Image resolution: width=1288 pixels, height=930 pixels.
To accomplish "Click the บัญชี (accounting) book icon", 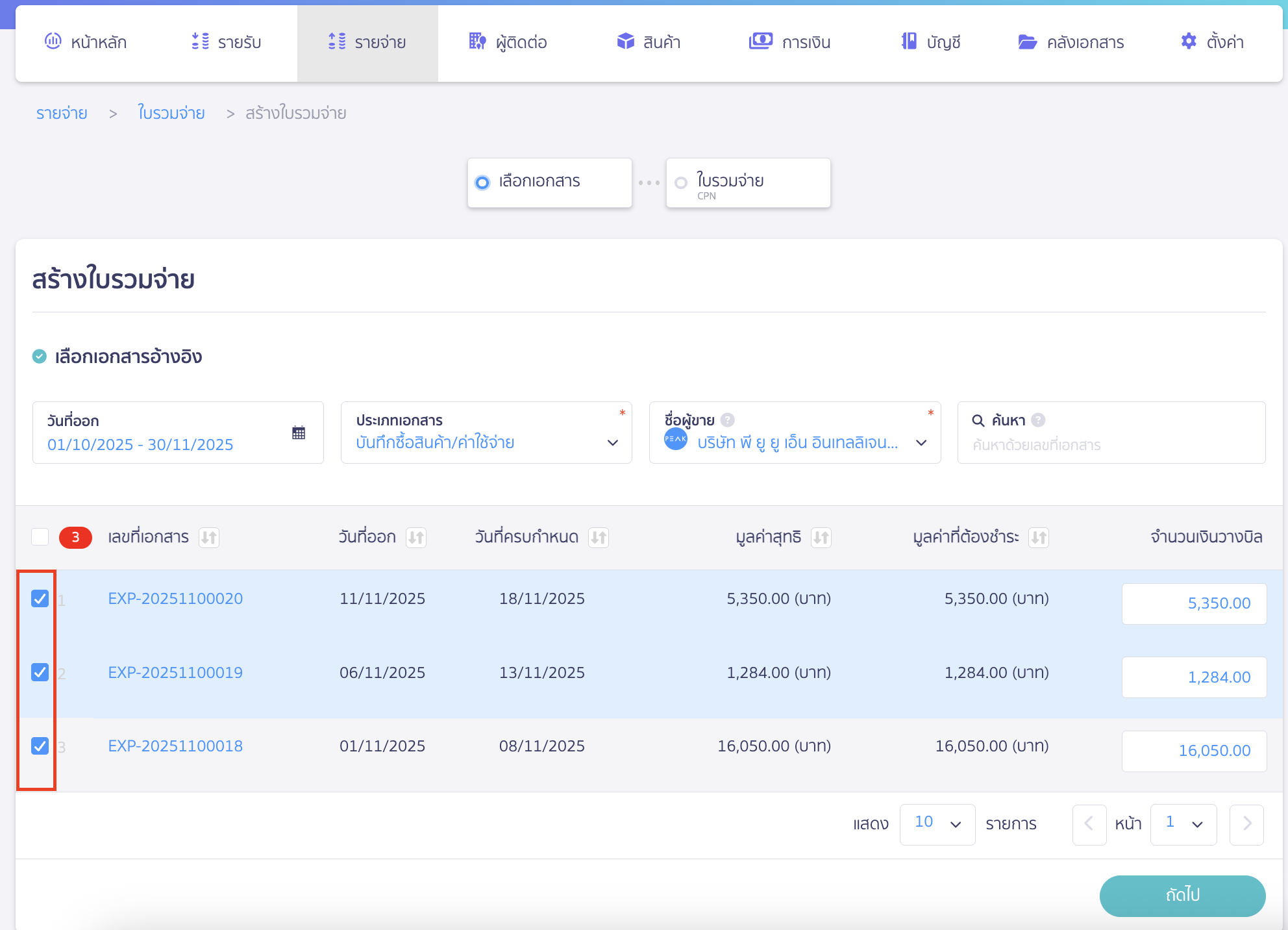I will pos(908,42).
